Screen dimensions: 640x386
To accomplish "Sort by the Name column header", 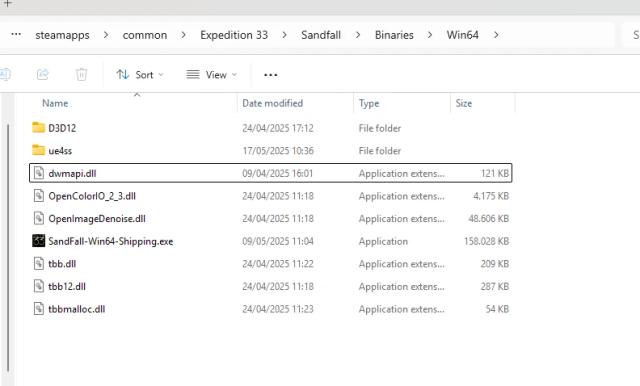I will [55, 103].
